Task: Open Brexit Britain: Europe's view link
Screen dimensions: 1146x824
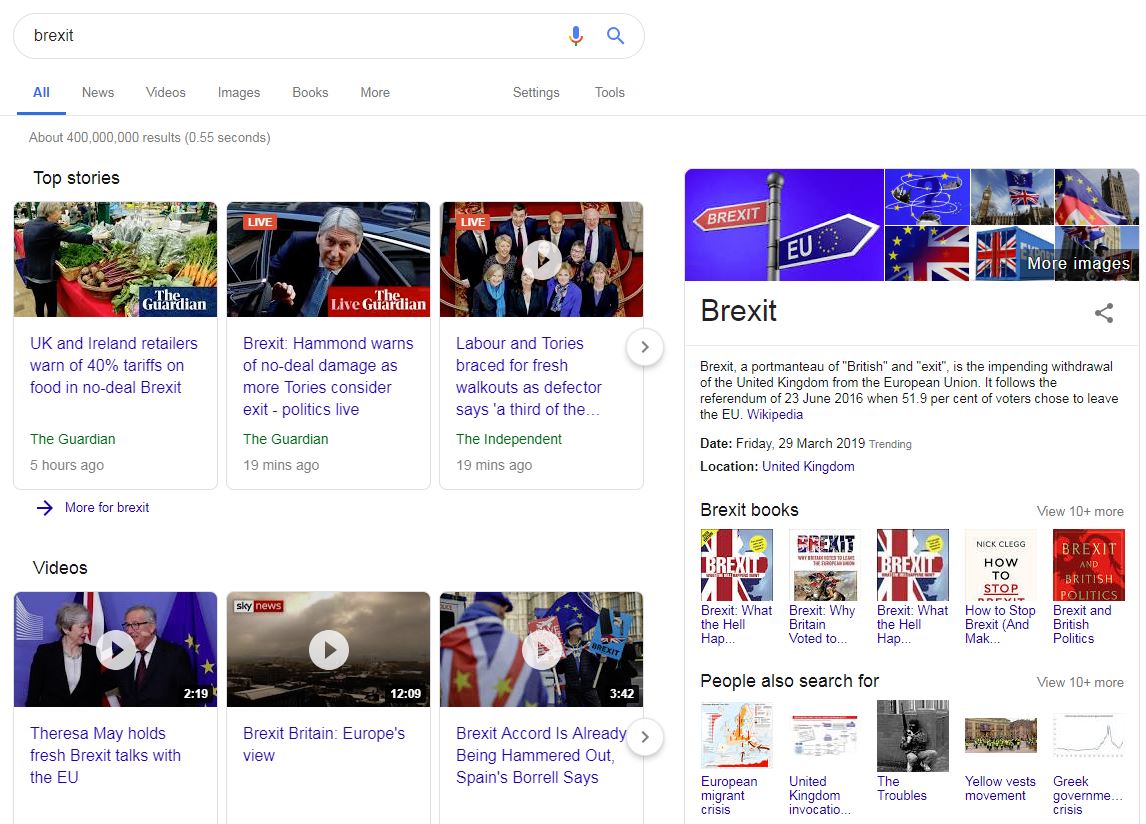Action: (x=324, y=744)
